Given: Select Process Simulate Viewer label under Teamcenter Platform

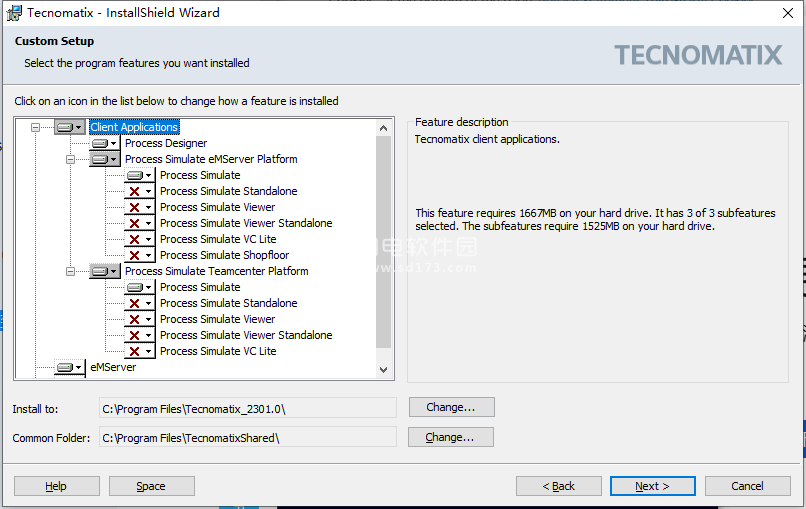Looking at the screenshot, I should click(x=217, y=319).
